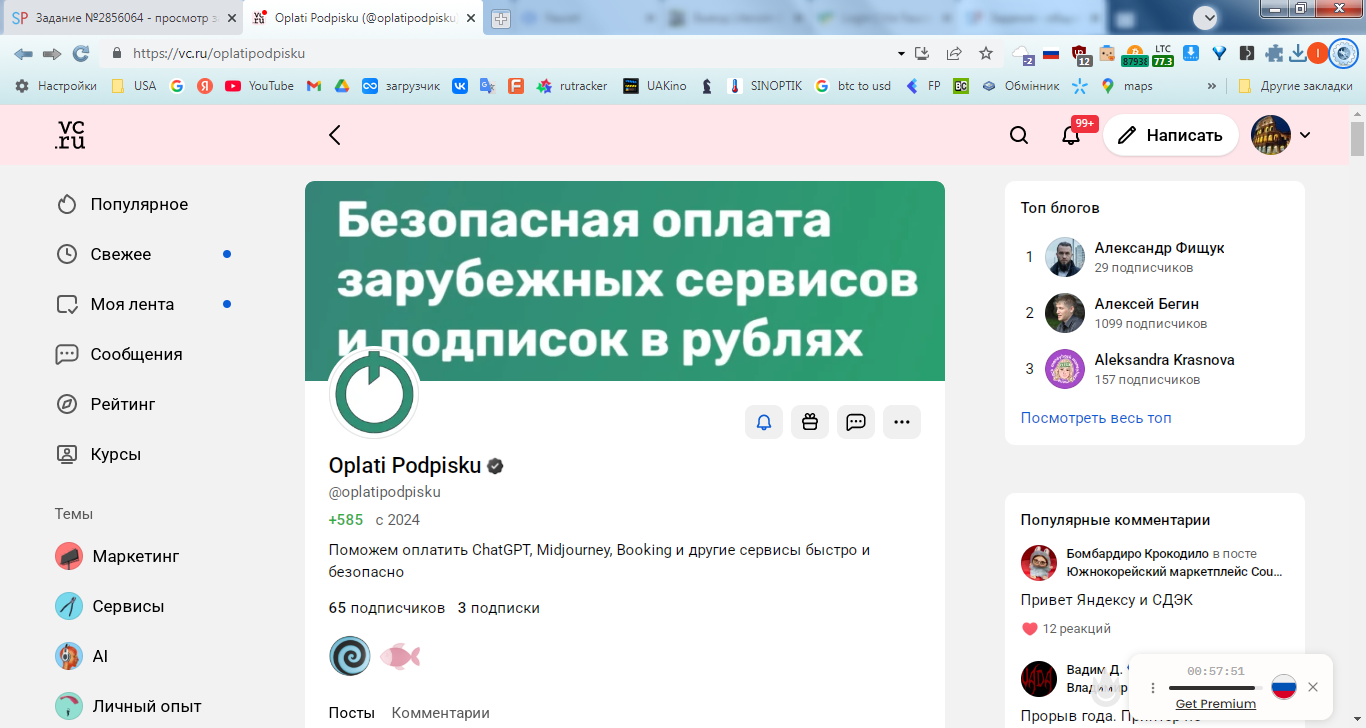Screen dimensions: 1366x728
Task: Open Свежее section in sidebar
Action: click(122, 254)
